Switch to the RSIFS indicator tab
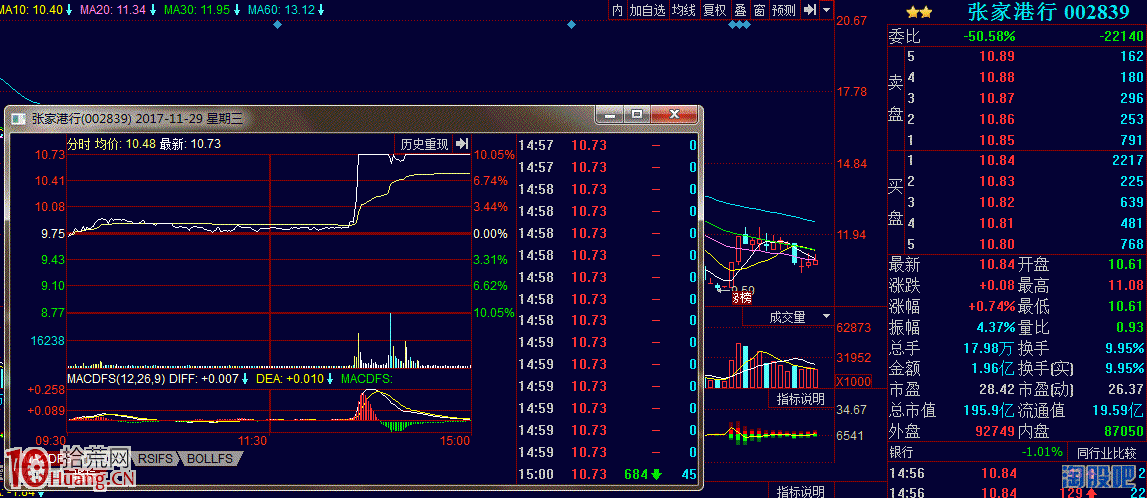Screen dimensions: 1147x498 pos(154,459)
